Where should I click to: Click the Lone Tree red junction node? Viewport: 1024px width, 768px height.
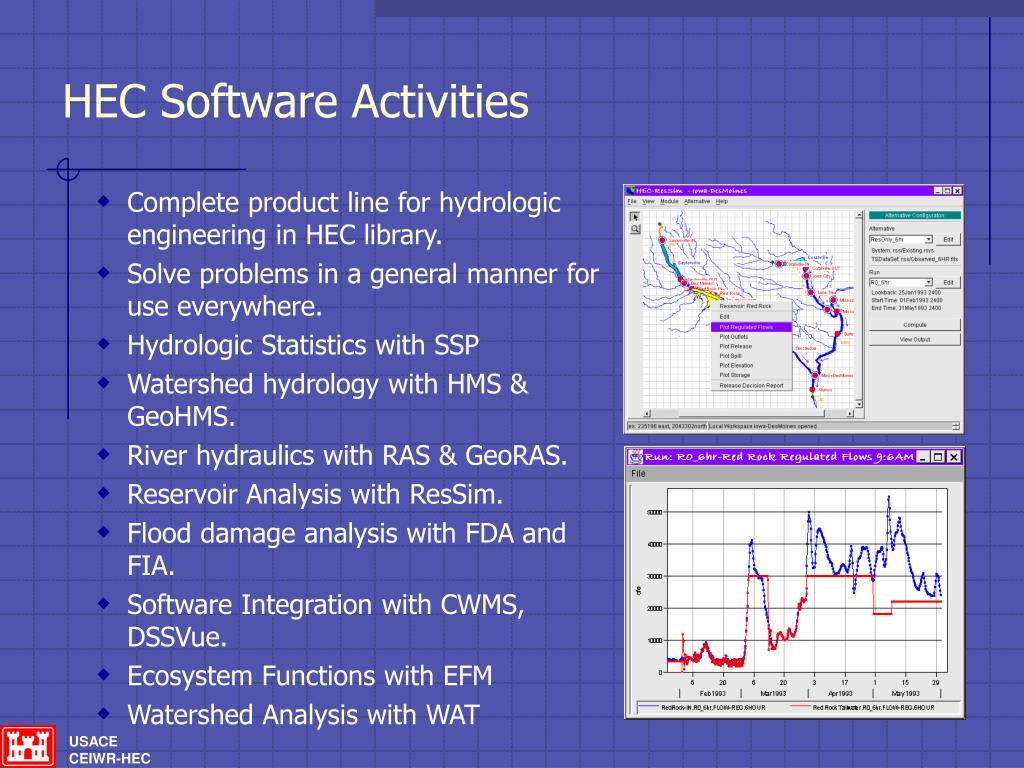click(811, 292)
